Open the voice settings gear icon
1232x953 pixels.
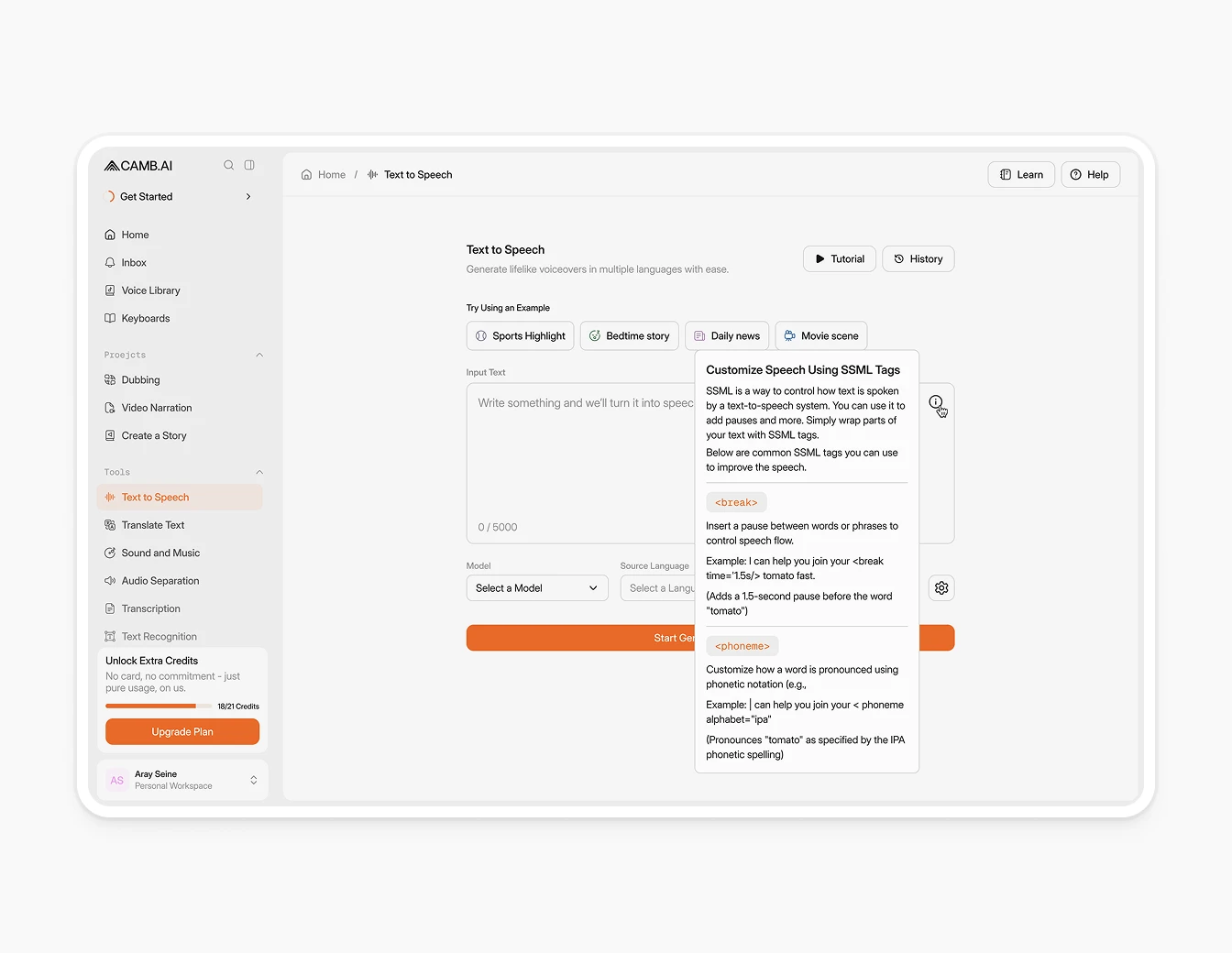tap(941, 588)
